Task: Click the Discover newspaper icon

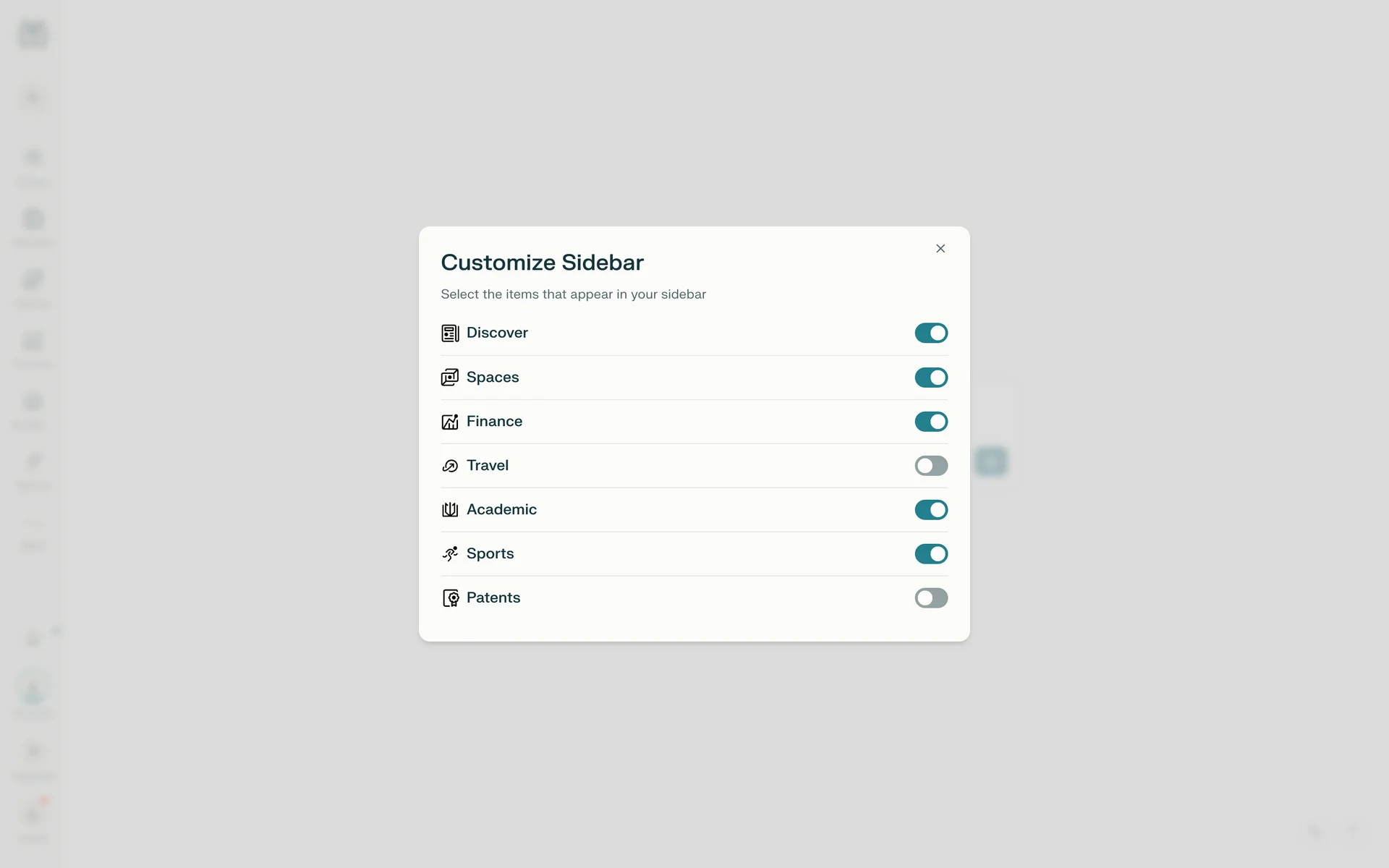Action: coord(450,333)
